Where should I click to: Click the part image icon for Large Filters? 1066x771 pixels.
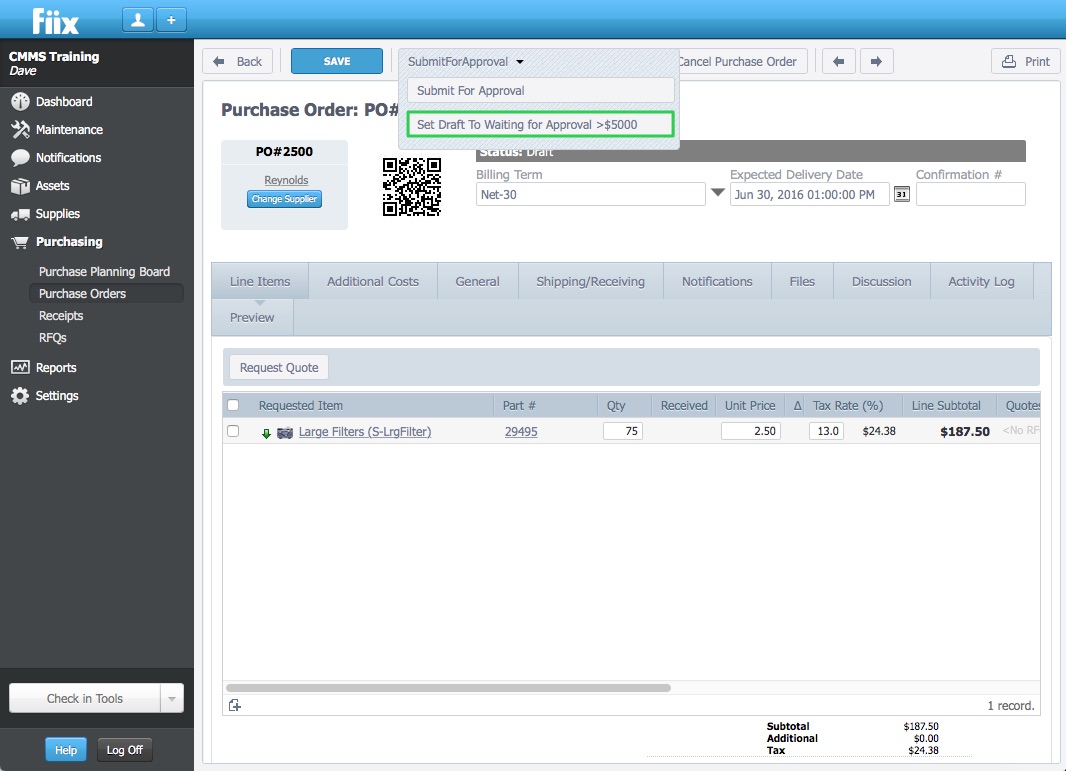(285, 432)
